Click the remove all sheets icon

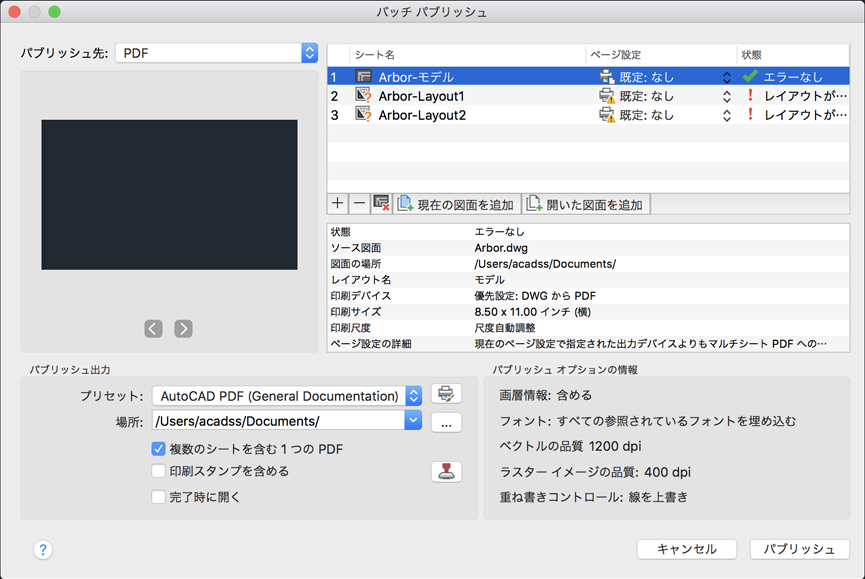381,204
